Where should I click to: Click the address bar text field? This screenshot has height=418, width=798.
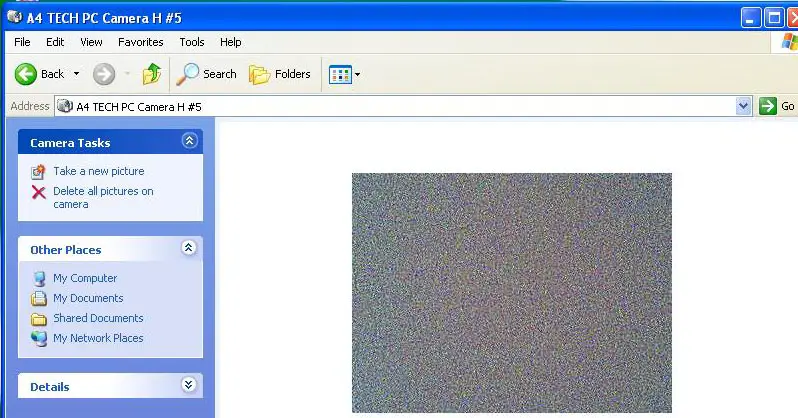tap(400, 106)
